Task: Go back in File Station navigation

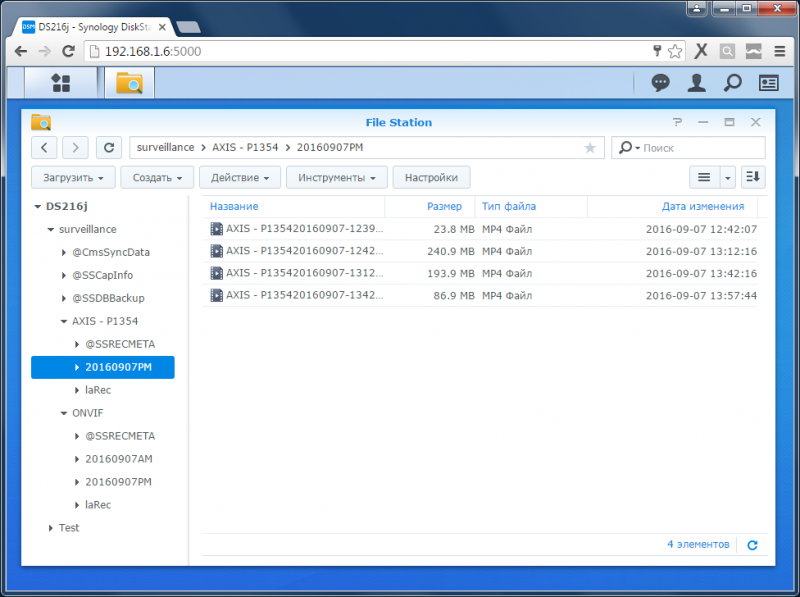Action: coord(44,147)
